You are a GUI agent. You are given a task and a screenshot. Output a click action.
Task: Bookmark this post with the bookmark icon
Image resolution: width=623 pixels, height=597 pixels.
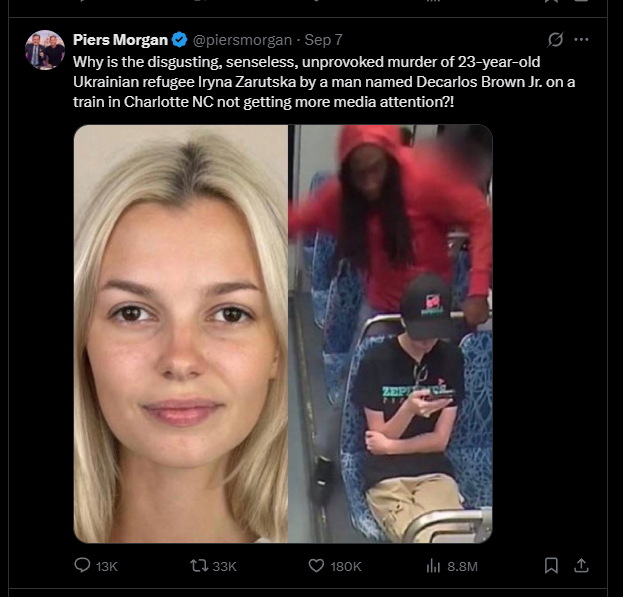click(x=551, y=565)
